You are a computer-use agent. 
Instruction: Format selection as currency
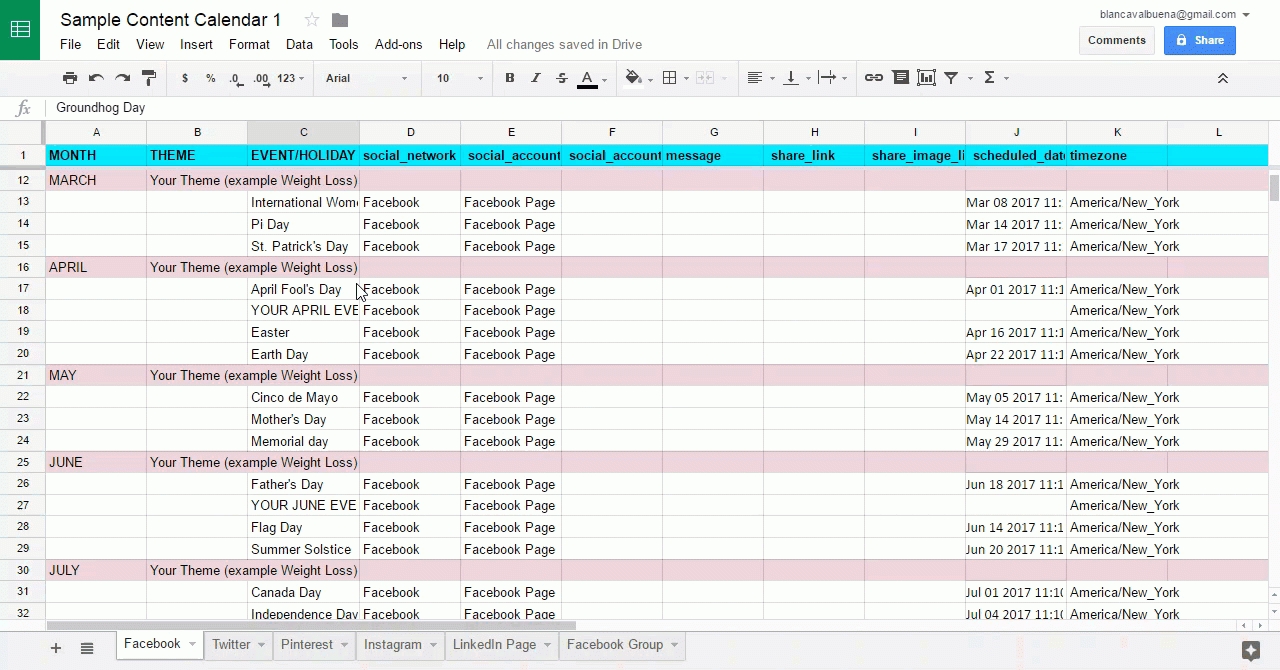pos(185,78)
